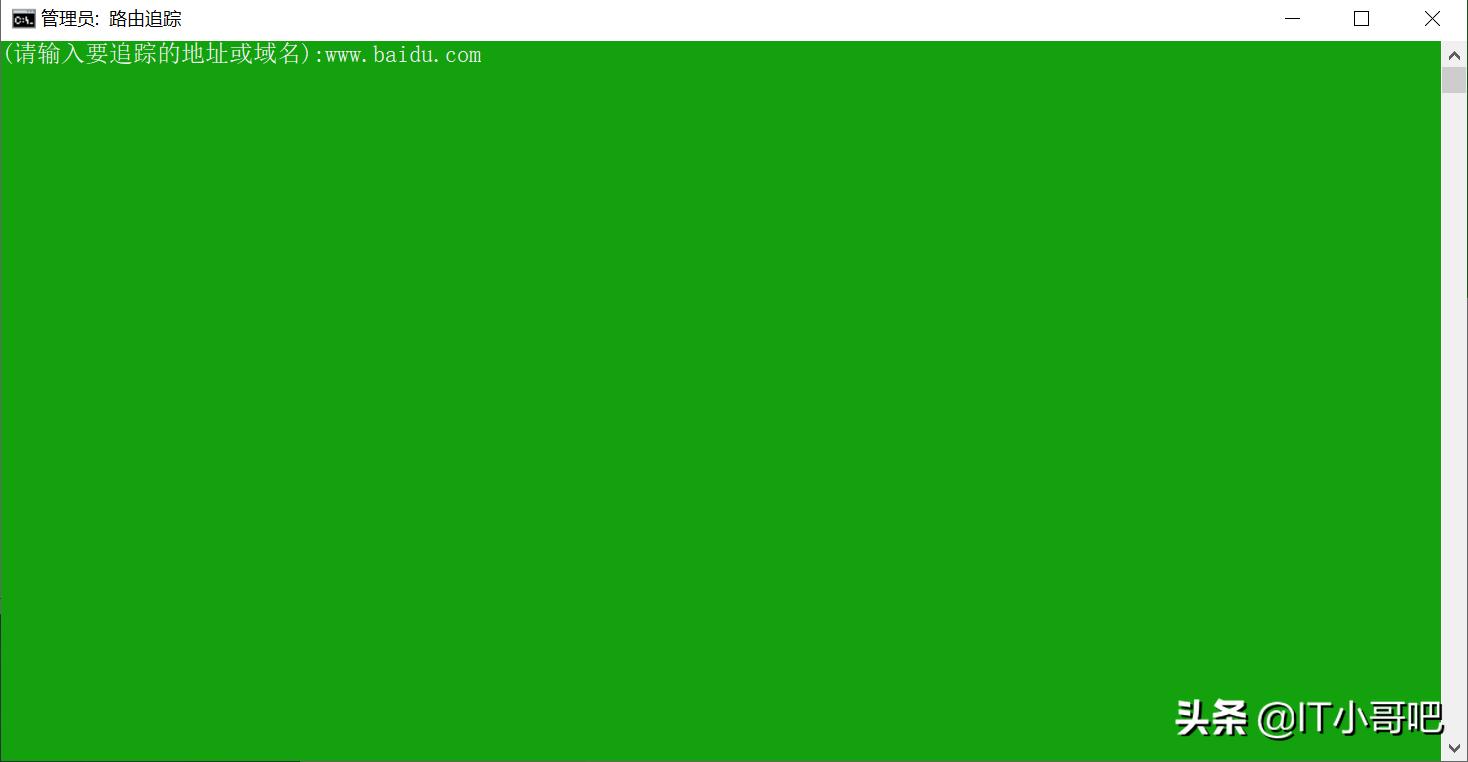Click the scrollbar up arrow
This screenshot has height=762, width=1468.
(x=1454, y=55)
